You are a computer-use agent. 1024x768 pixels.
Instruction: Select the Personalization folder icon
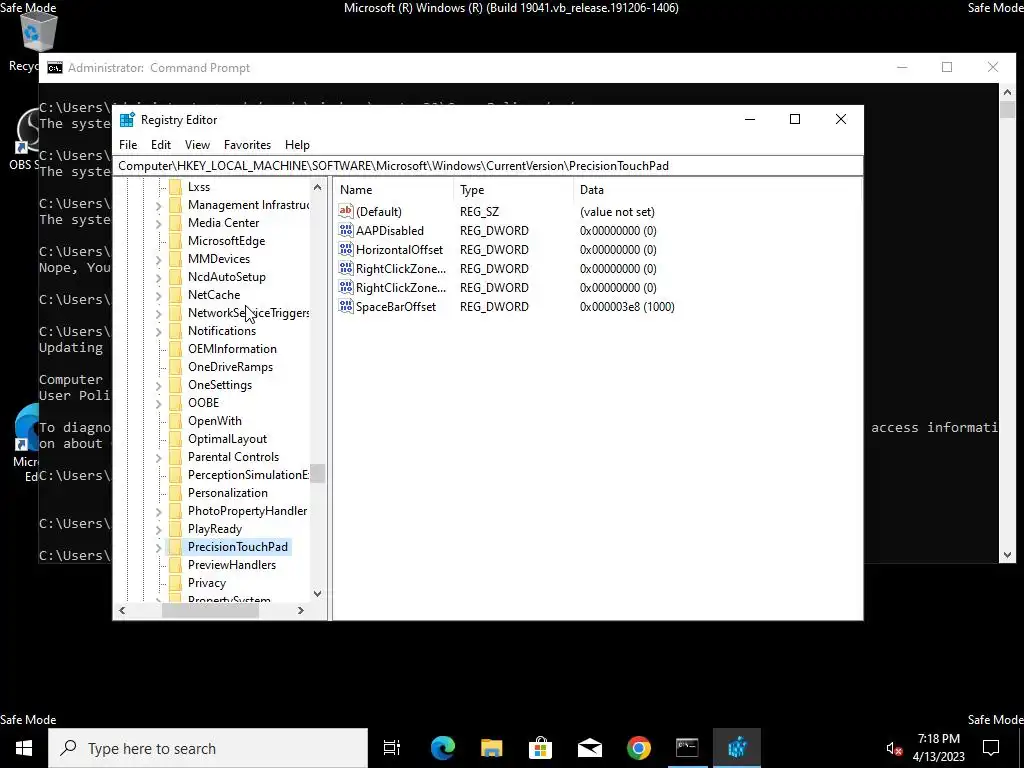point(175,493)
